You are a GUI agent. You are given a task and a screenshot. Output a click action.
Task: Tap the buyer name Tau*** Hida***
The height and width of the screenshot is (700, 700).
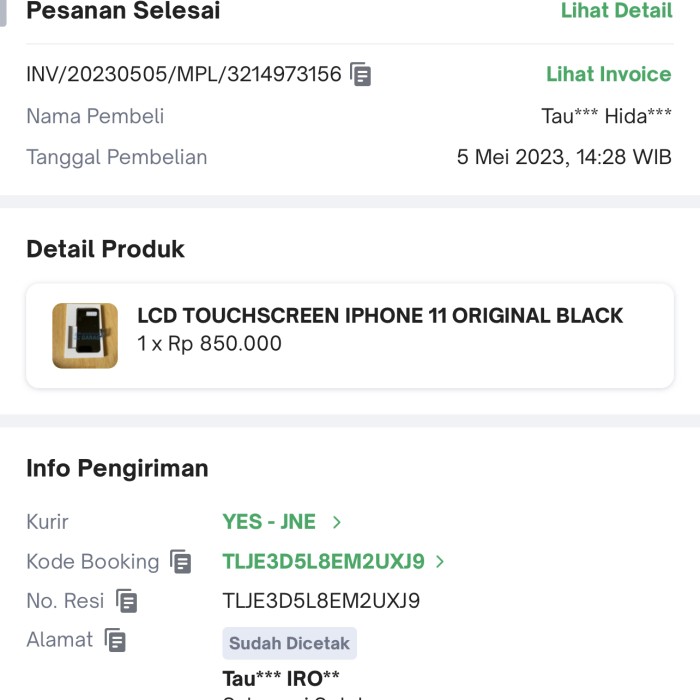tap(606, 116)
